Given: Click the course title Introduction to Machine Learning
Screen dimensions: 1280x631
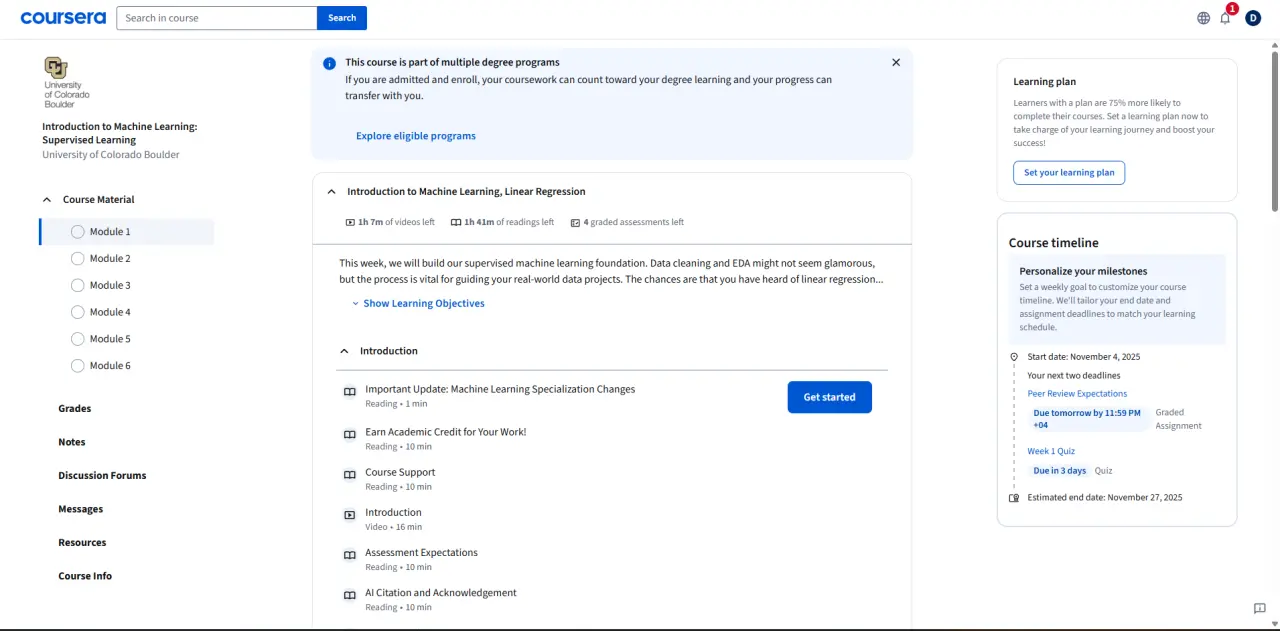Looking at the screenshot, I should pyautogui.click(x=120, y=133).
